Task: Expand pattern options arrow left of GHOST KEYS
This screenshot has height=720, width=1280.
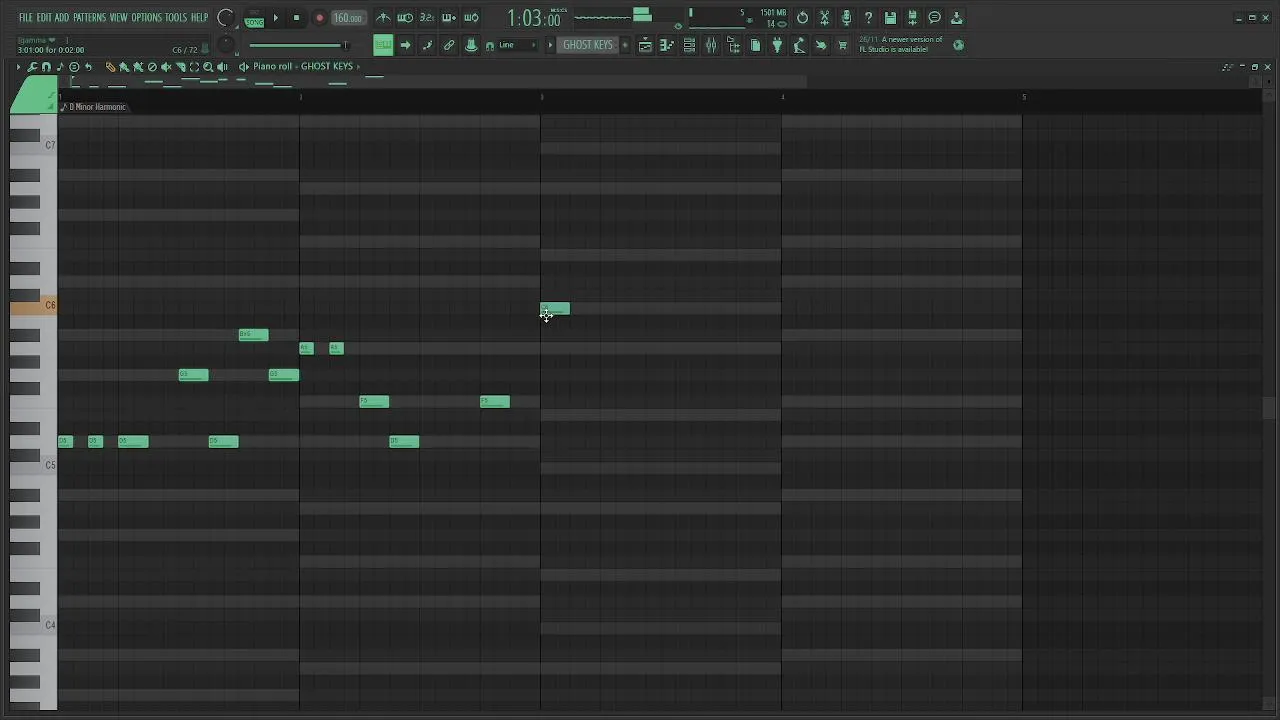Action: [x=550, y=45]
